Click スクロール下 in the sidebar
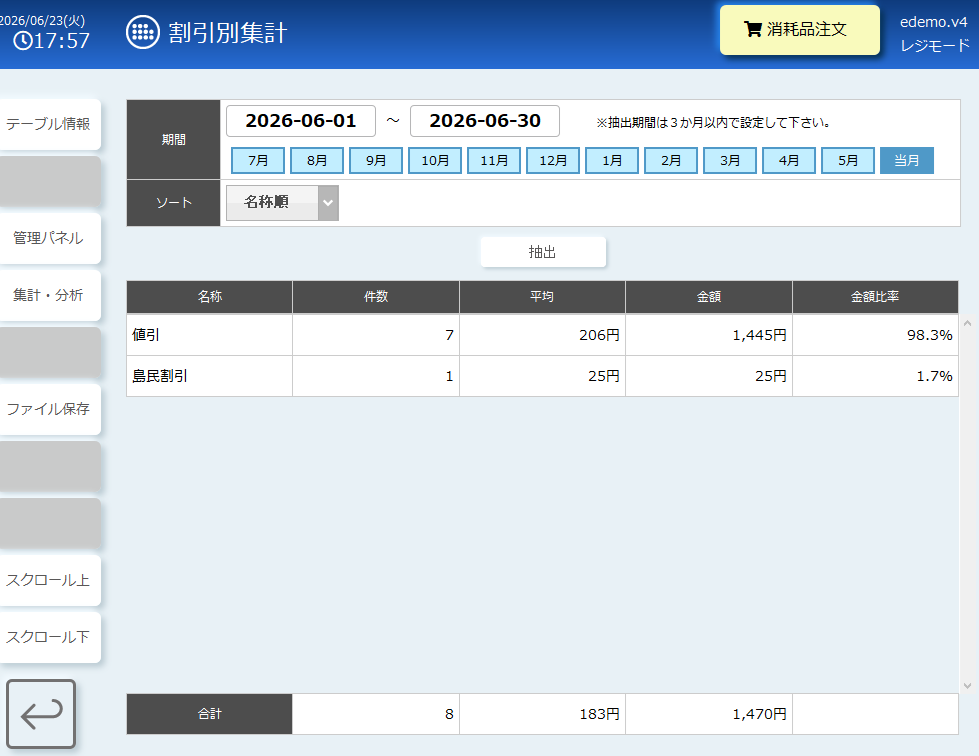979x756 pixels. tap(49, 637)
